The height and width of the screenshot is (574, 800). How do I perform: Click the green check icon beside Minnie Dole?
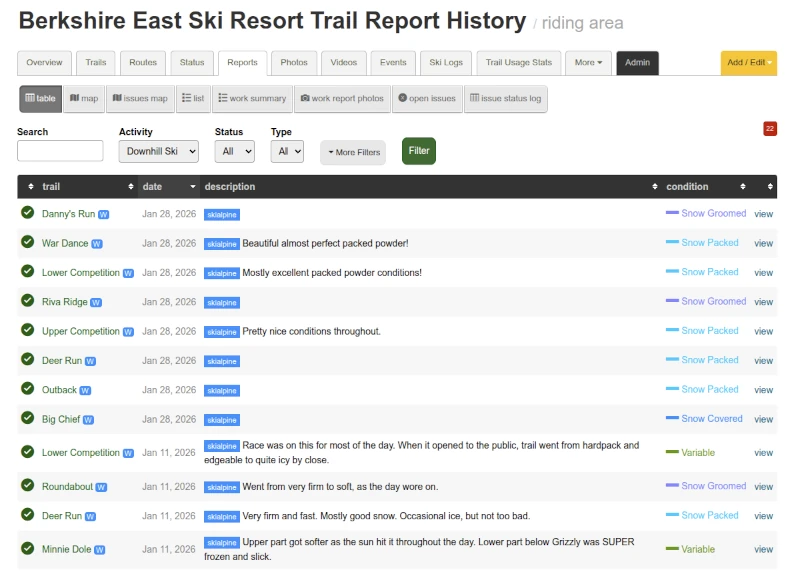[28, 548]
